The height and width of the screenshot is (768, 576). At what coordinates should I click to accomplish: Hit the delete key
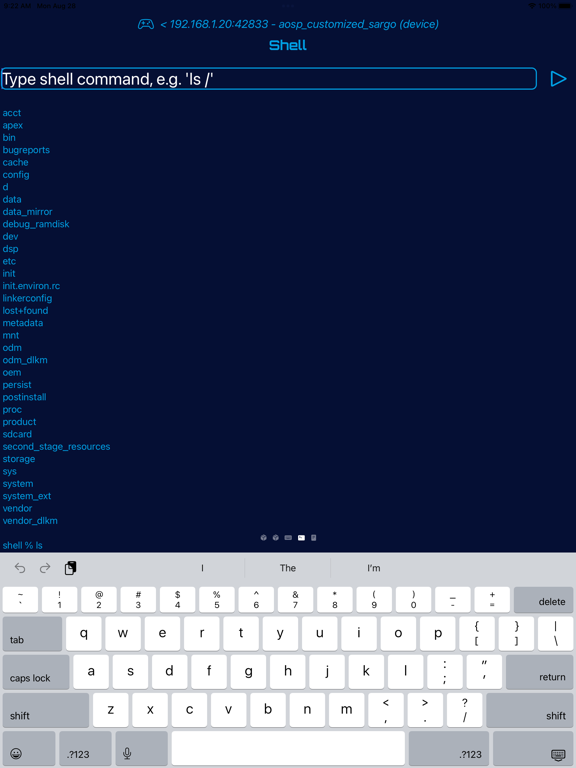pyautogui.click(x=543, y=600)
